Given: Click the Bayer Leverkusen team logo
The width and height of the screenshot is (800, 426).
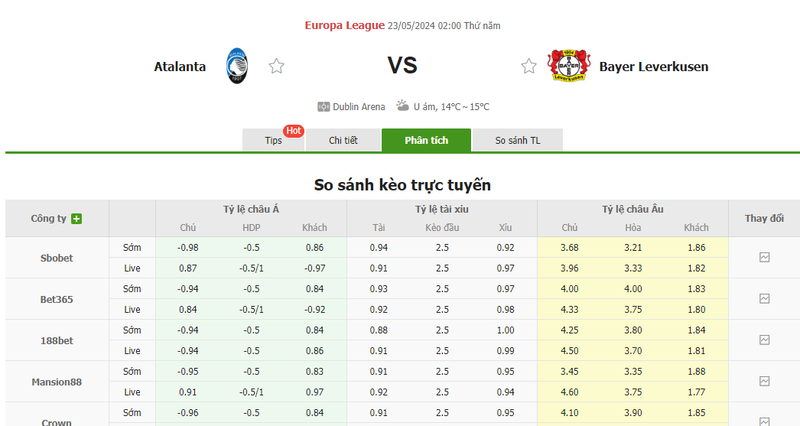Looking at the screenshot, I should click(x=568, y=66).
